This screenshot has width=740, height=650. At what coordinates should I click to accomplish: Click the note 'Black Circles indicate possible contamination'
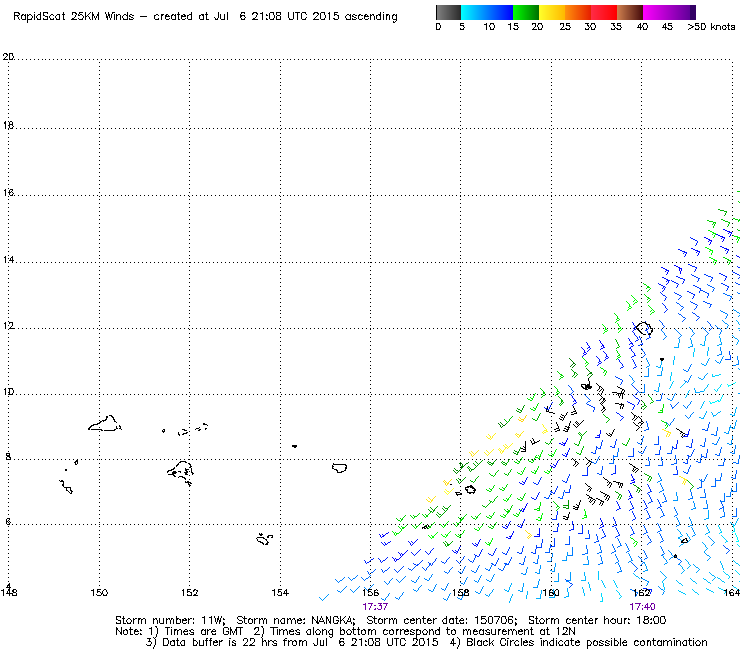(x=587, y=642)
